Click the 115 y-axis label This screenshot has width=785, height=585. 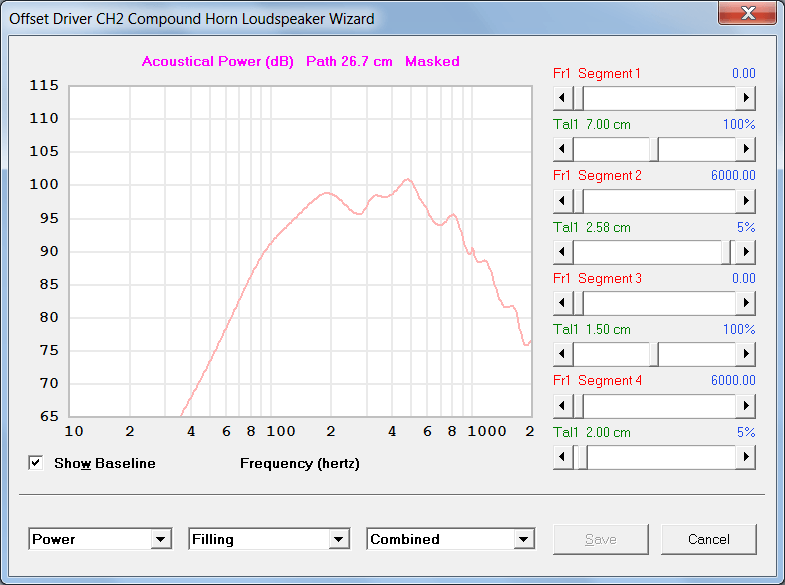(x=44, y=85)
